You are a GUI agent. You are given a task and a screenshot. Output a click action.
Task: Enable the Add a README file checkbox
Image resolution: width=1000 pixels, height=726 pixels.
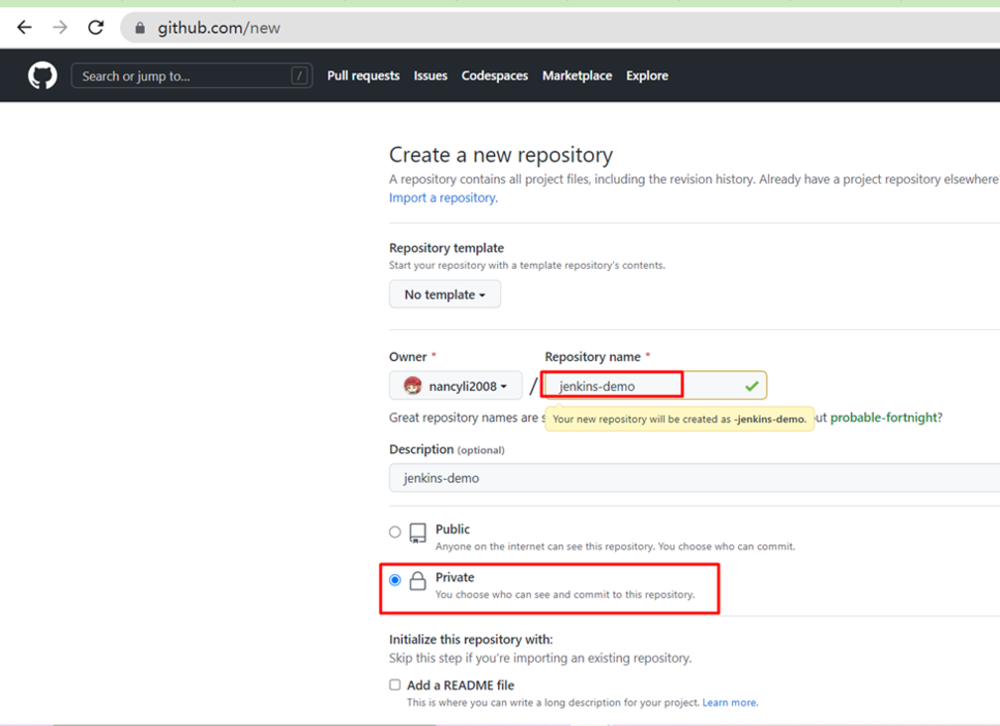[395, 685]
